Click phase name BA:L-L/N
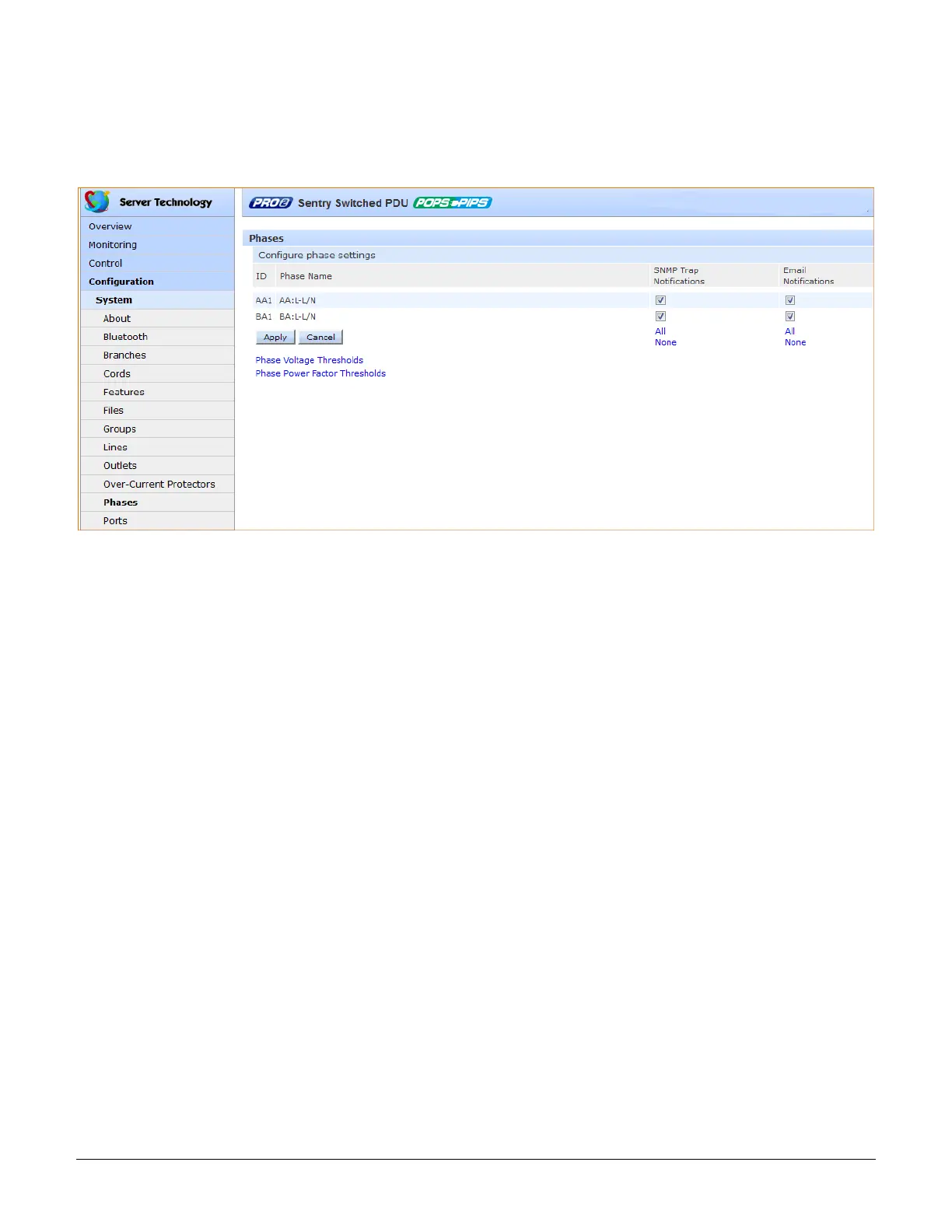The image size is (952, 1232). pyautogui.click(x=298, y=317)
